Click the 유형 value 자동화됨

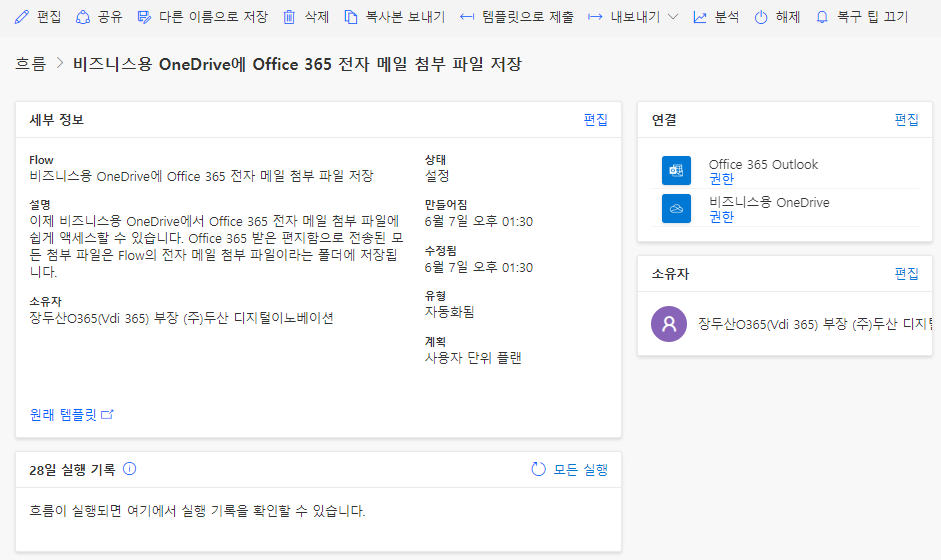[x=449, y=312]
